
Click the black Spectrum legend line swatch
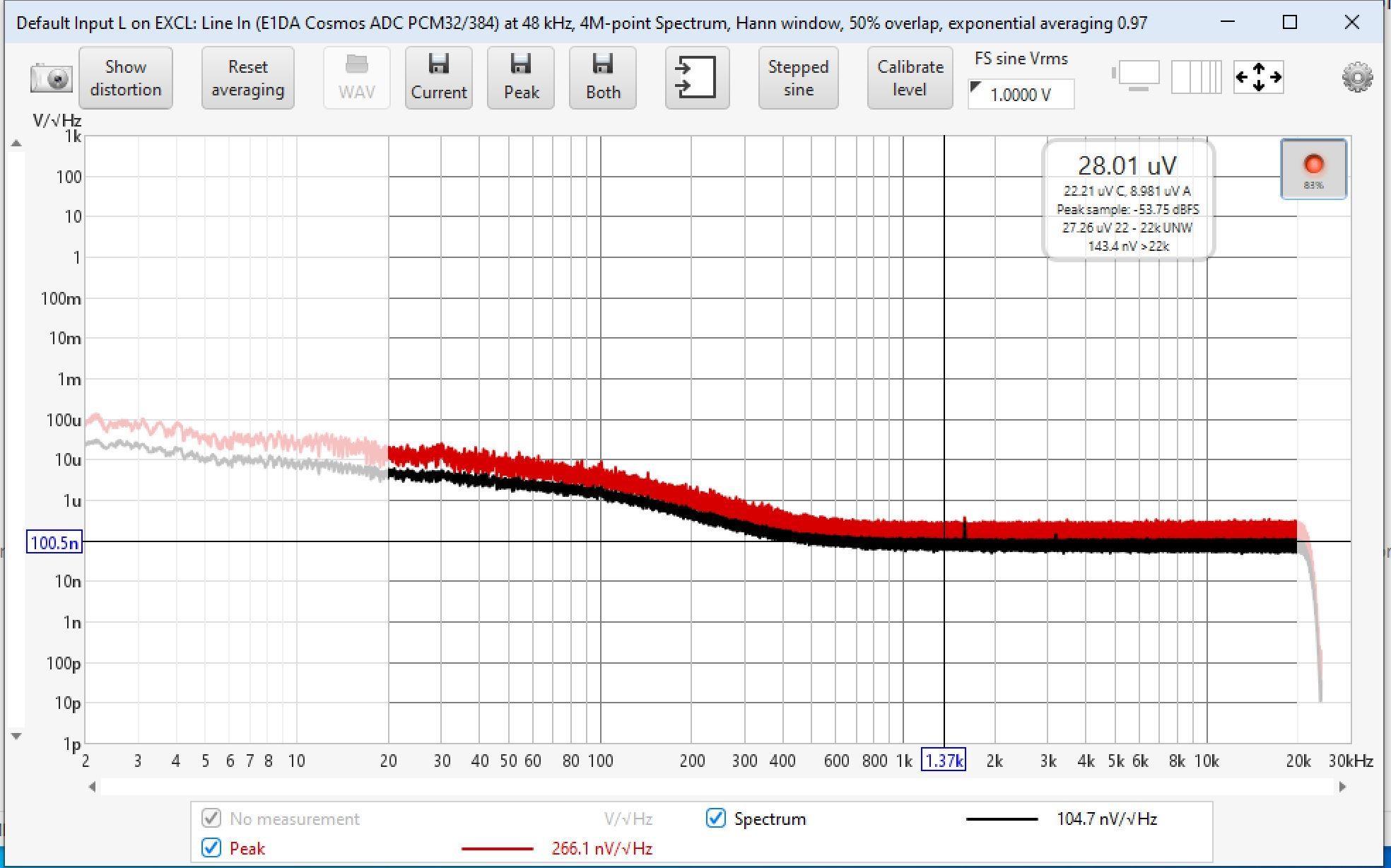point(1002,819)
